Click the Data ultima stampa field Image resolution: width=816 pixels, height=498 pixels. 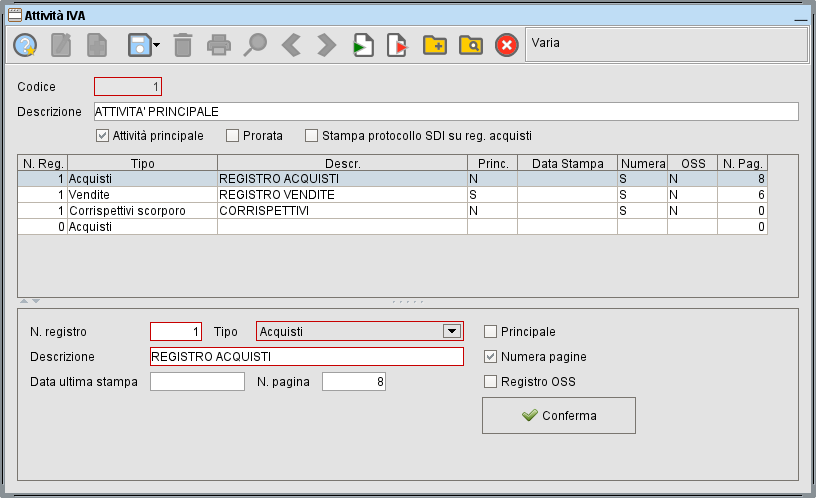coord(197,381)
